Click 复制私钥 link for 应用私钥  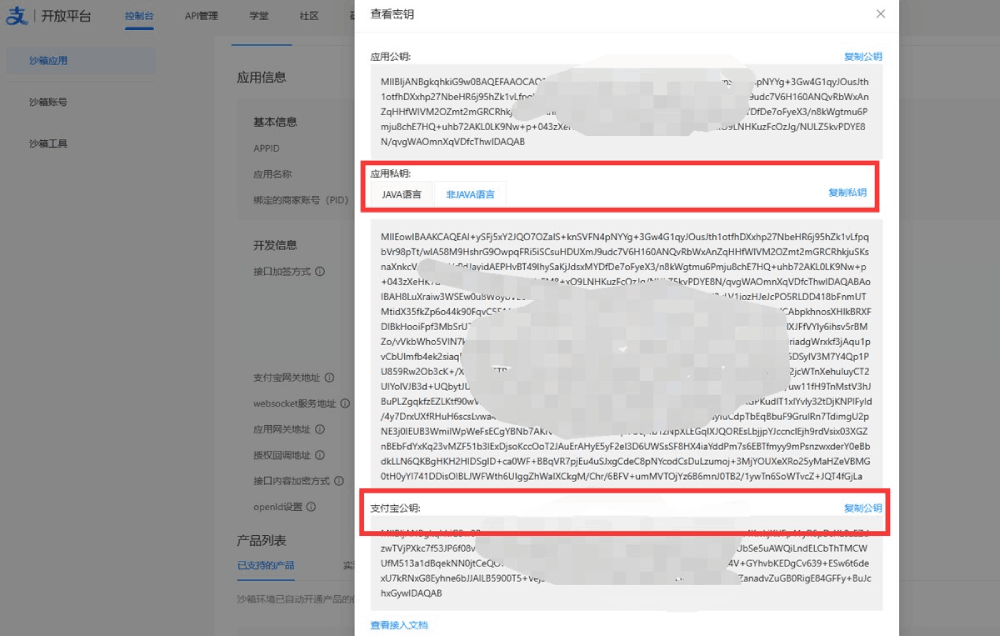coord(847,192)
